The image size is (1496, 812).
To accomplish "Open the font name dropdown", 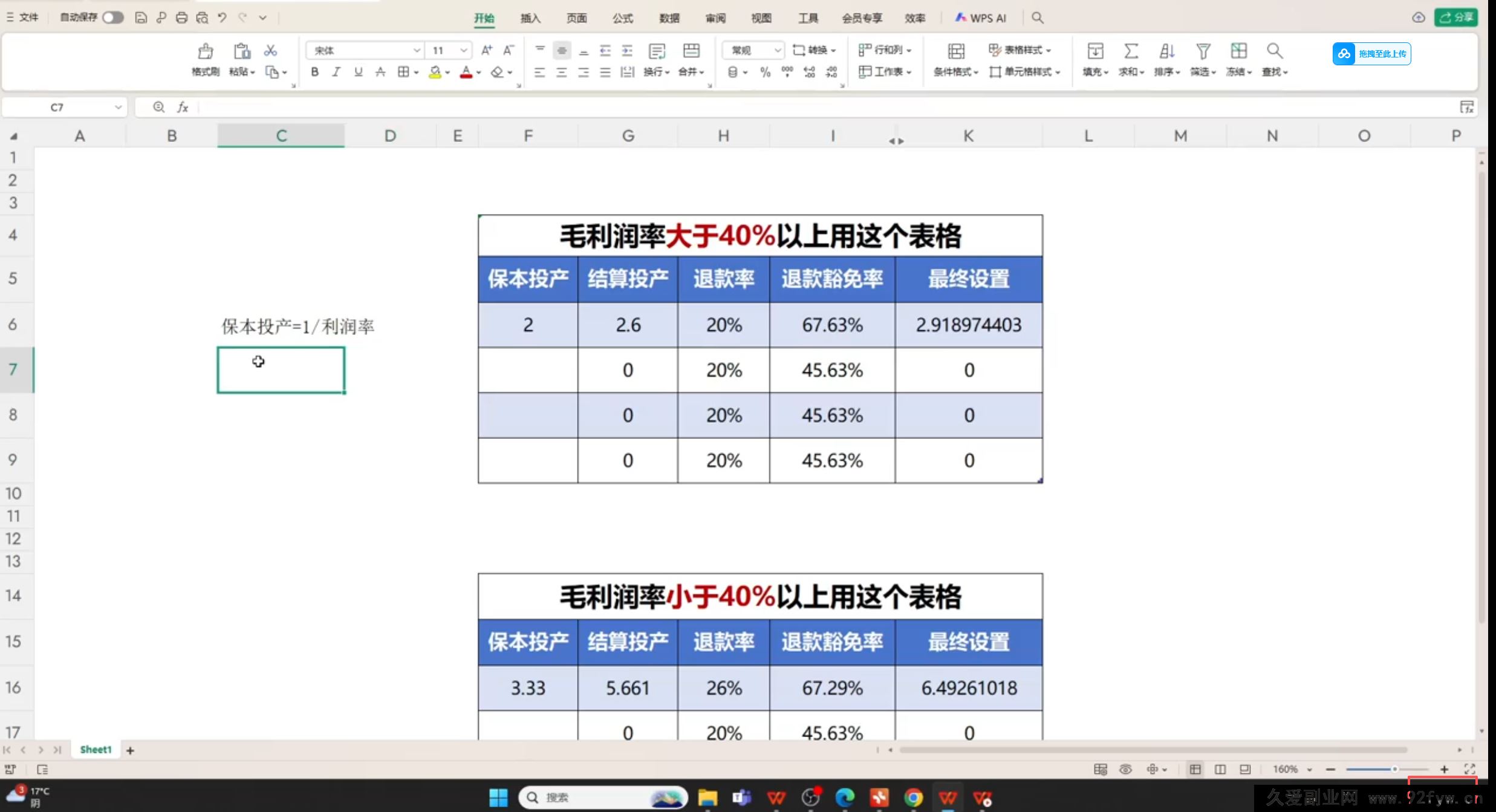I will (417, 50).
